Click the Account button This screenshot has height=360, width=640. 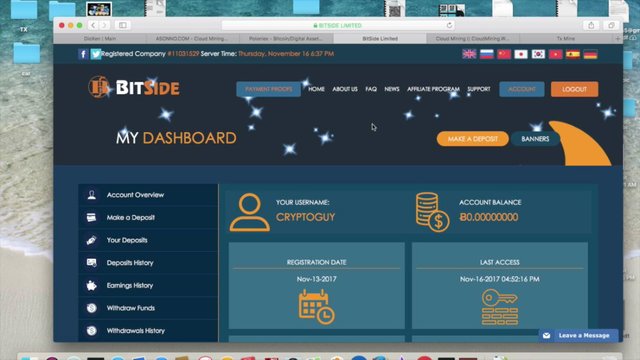pos(522,89)
